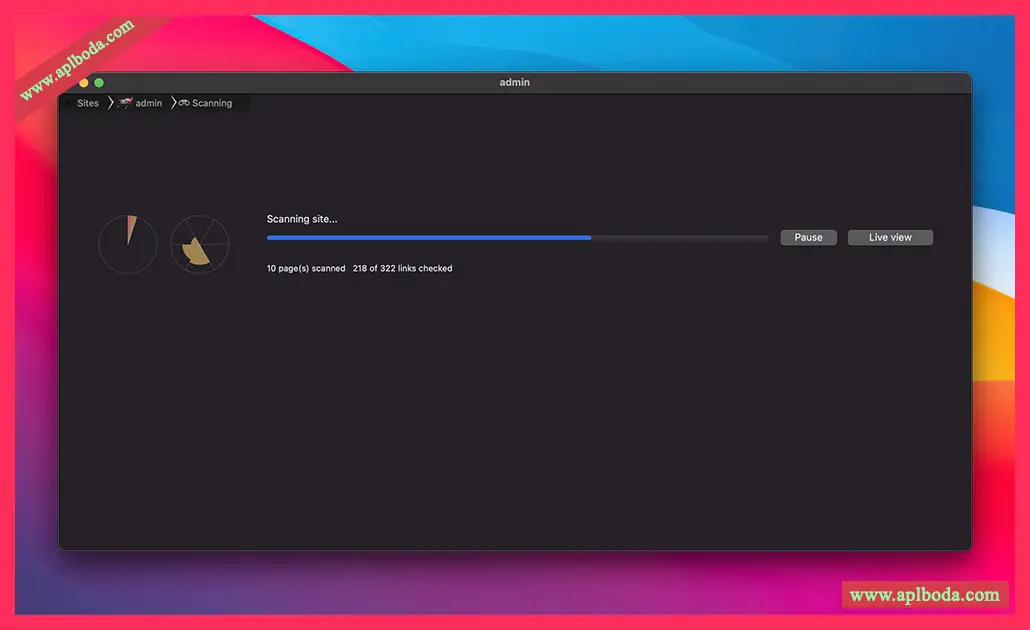Select the admin breadcrumb label
The image size is (1030, 630).
point(149,103)
